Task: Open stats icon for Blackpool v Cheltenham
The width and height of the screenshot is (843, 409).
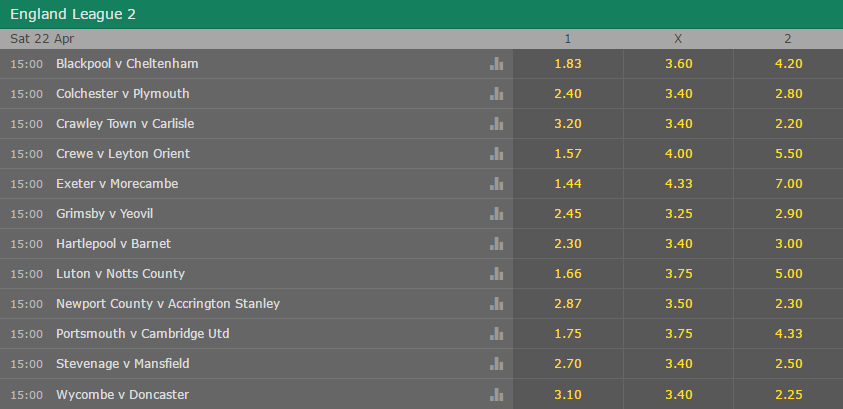Action: tap(496, 64)
